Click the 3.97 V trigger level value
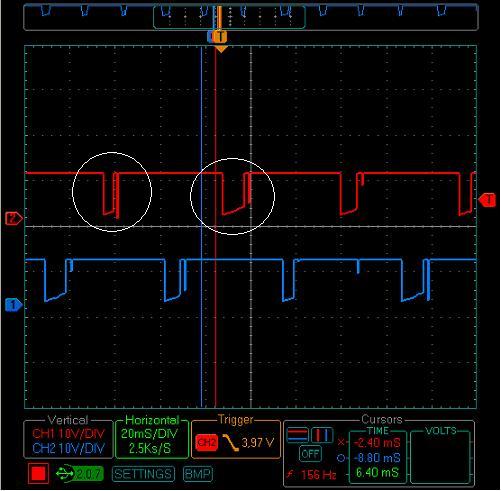 258,443
